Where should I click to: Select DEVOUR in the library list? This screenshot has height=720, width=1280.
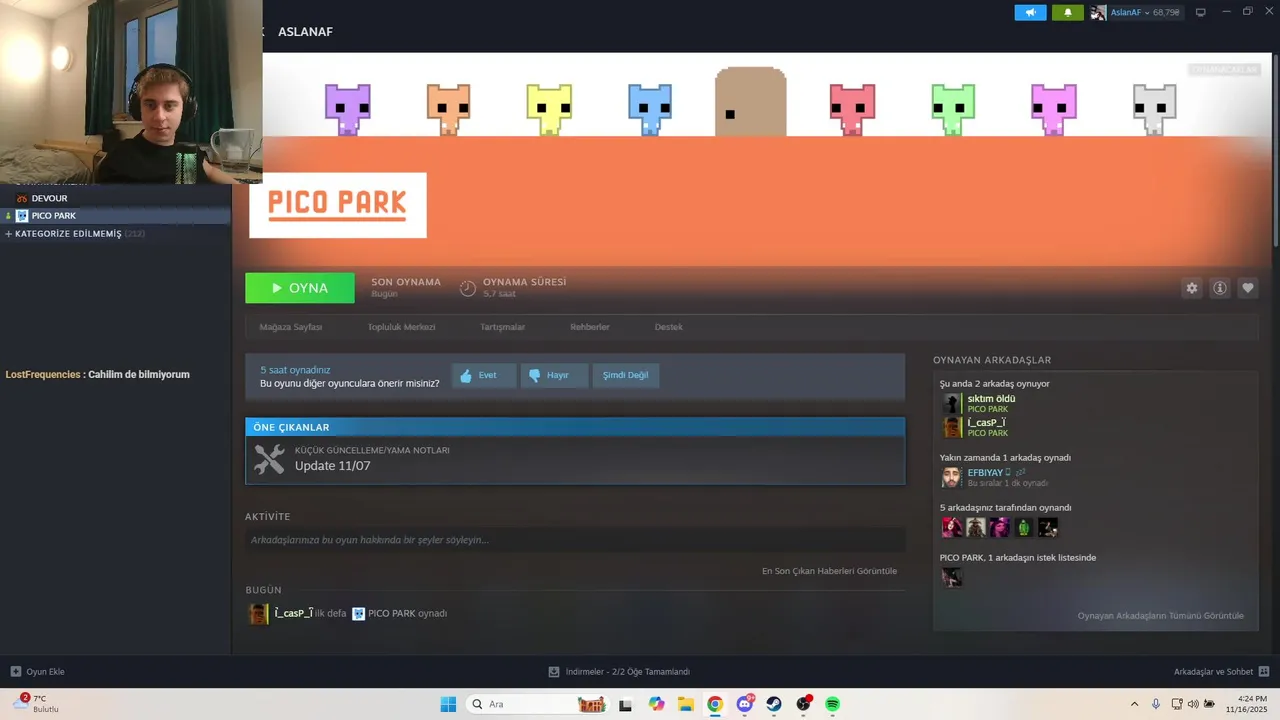coord(49,199)
